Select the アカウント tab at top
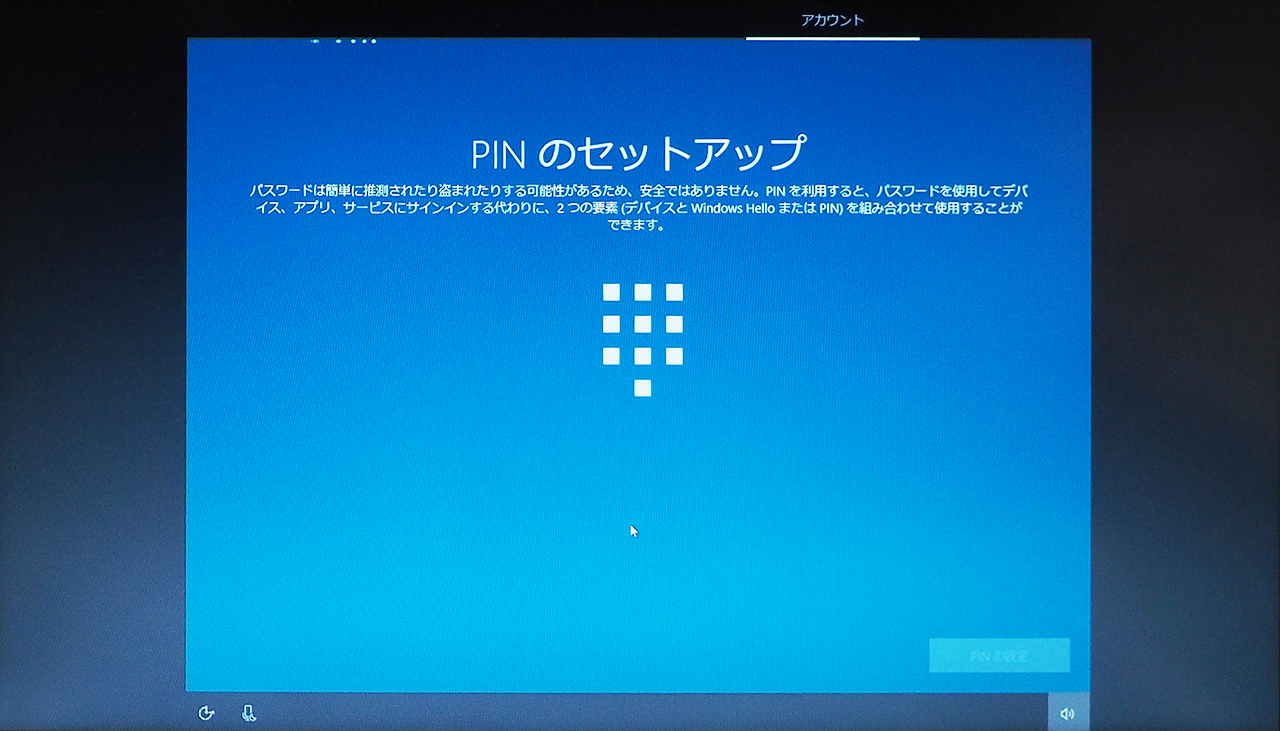The height and width of the screenshot is (731, 1280). [832, 20]
